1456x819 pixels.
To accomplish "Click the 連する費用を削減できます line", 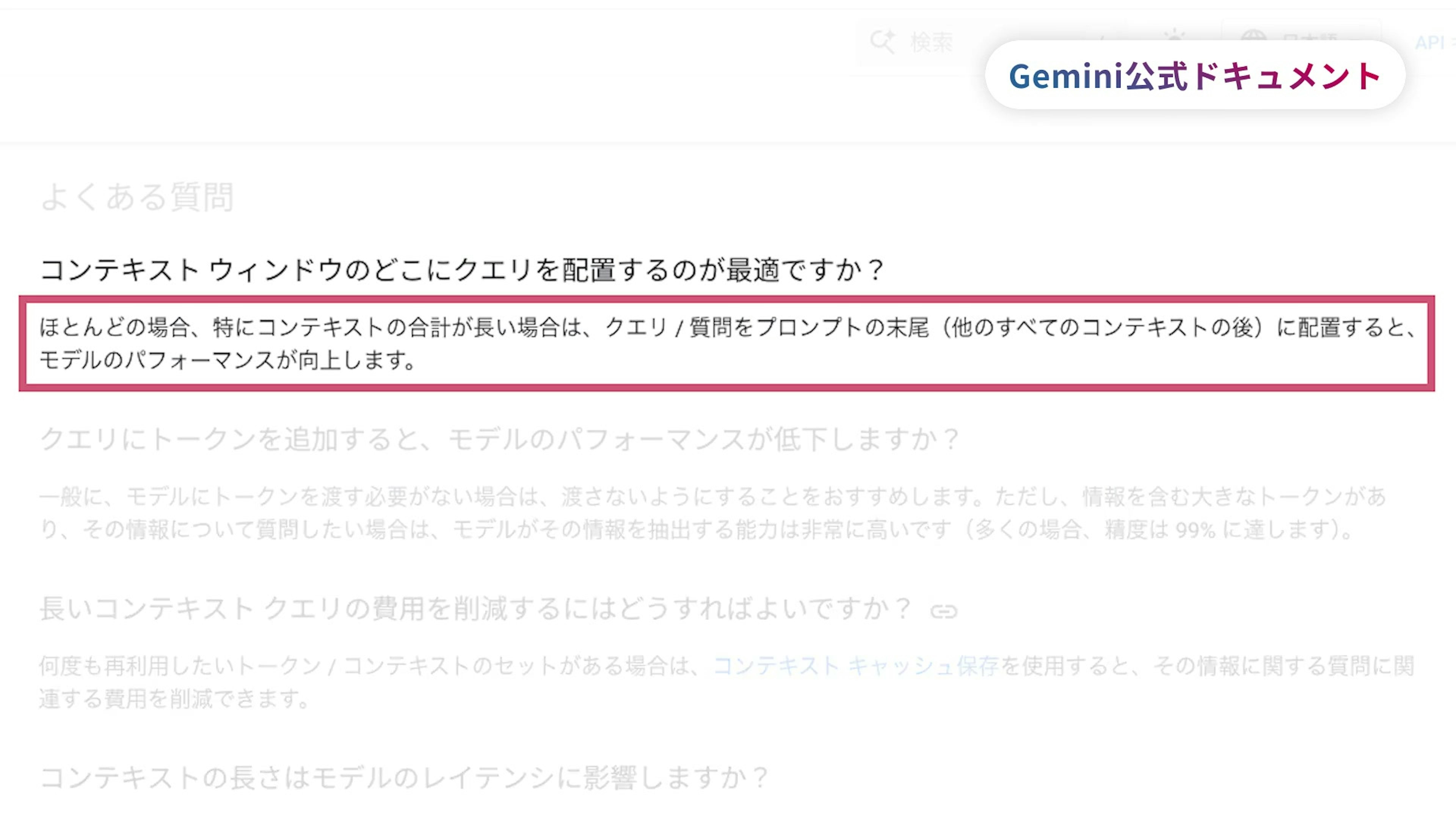I will click(174, 699).
